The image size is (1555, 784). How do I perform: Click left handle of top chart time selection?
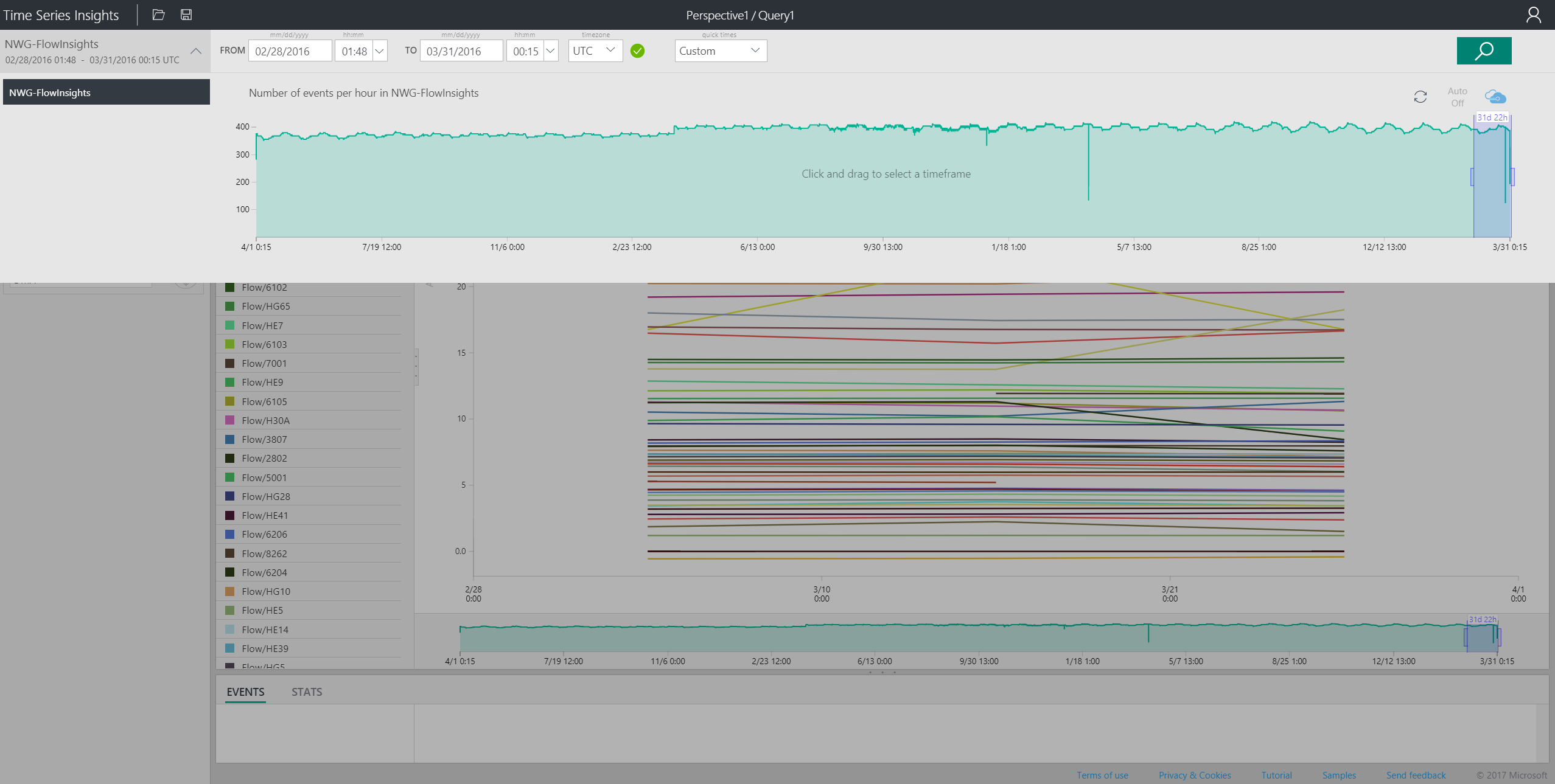click(x=1472, y=176)
